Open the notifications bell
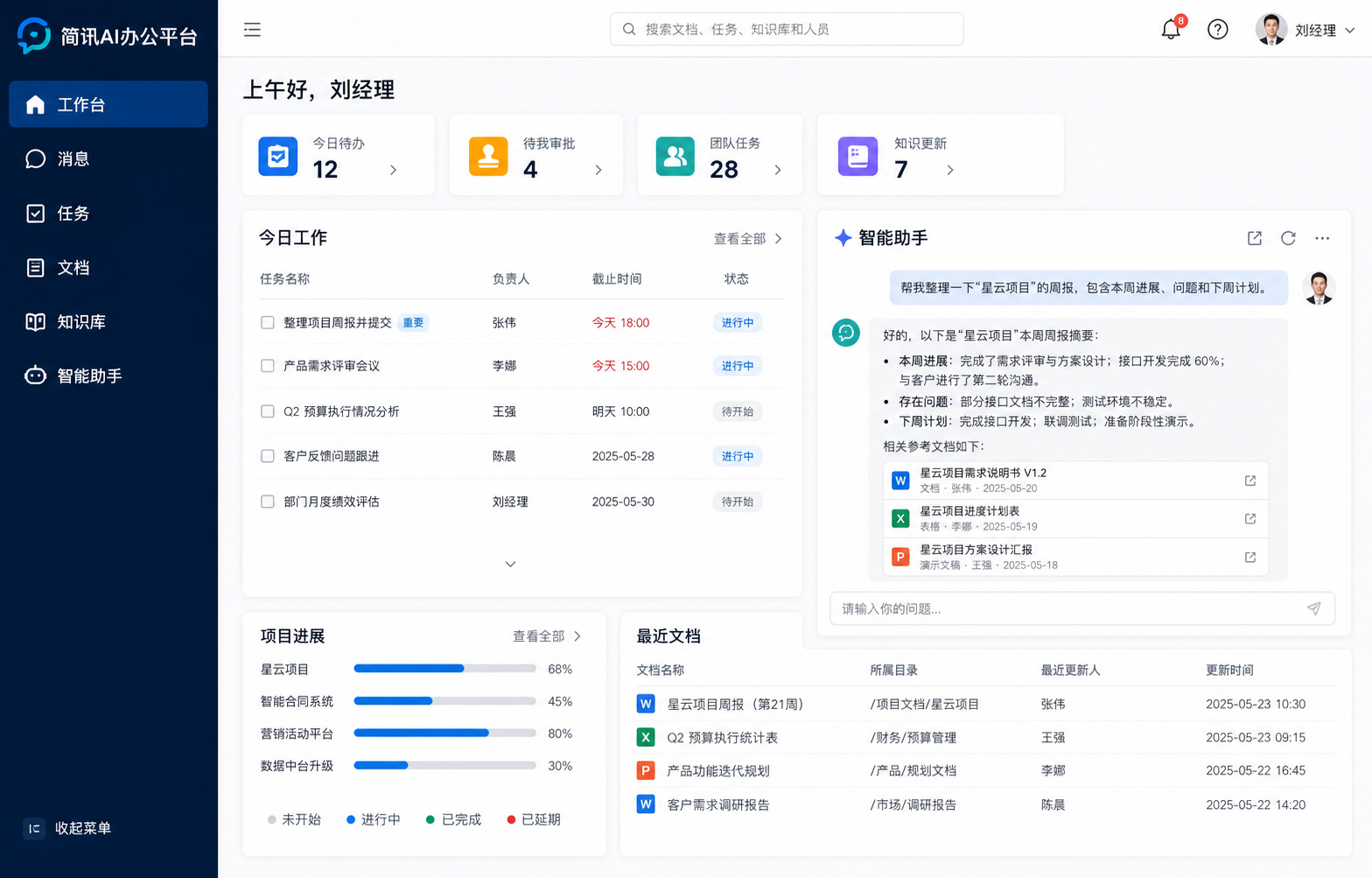Screen dimensions: 1372x878 (1171, 29)
